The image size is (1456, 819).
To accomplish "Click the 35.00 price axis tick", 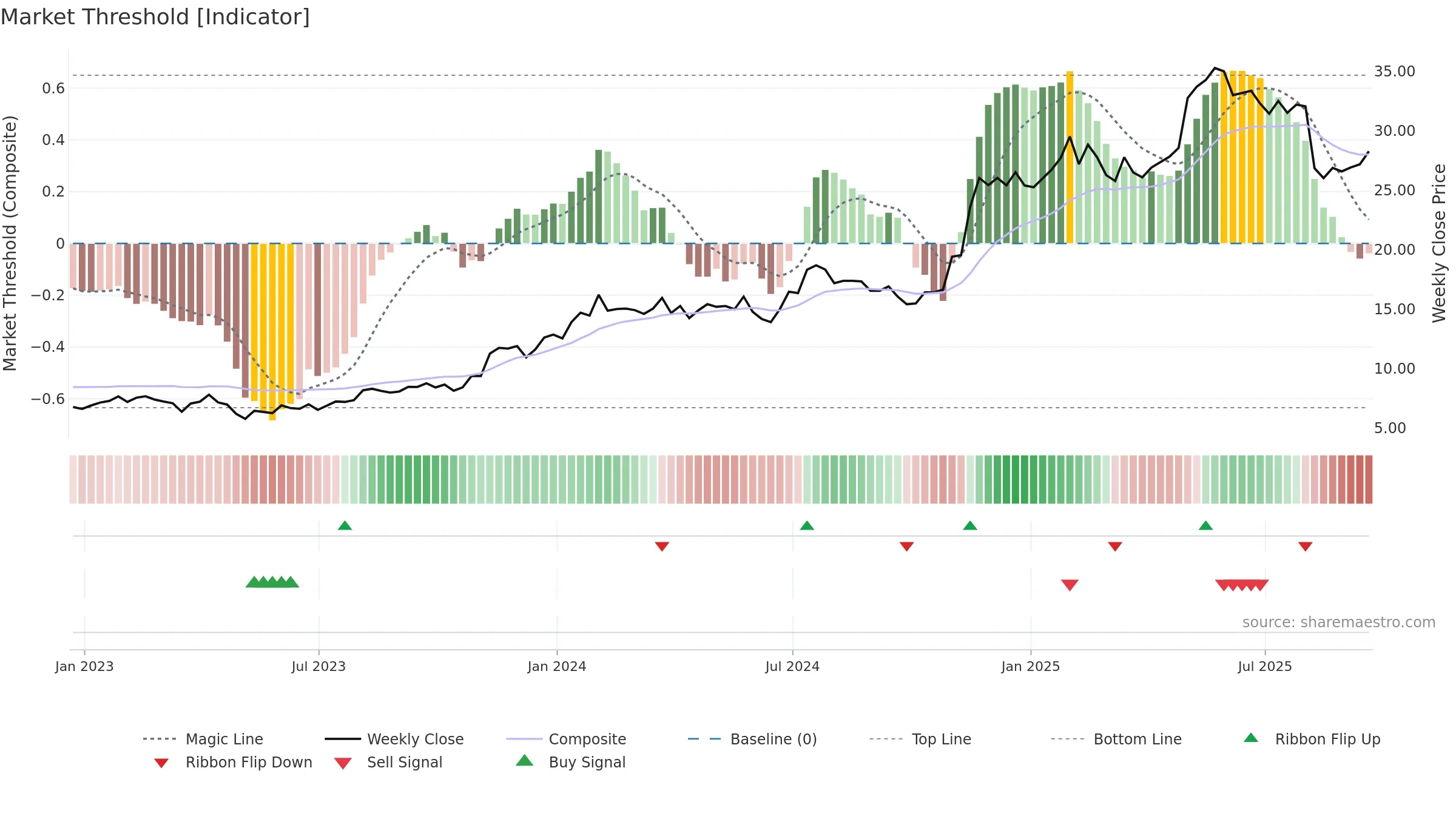I will [1395, 72].
